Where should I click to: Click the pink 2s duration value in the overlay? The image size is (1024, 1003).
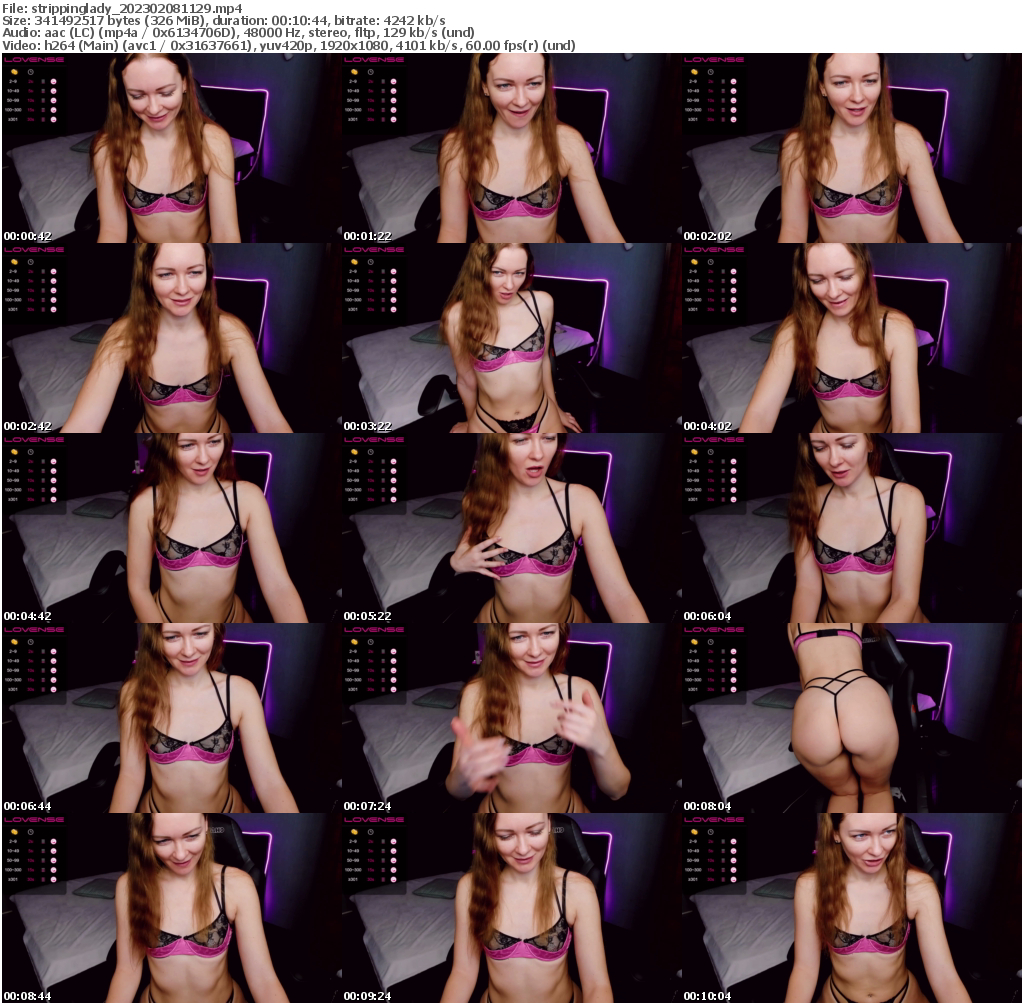pos(31,81)
